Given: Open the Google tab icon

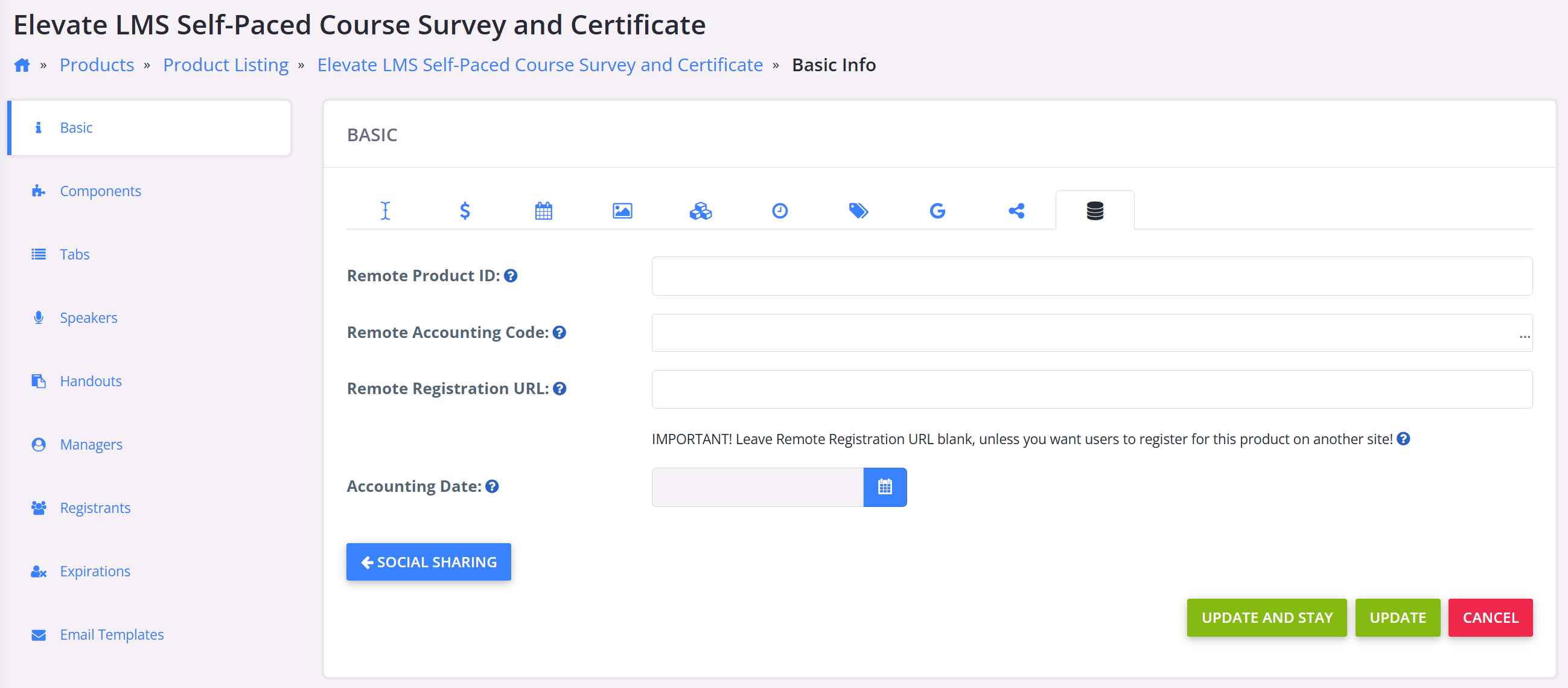Looking at the screenshot, I should [937, 211].
